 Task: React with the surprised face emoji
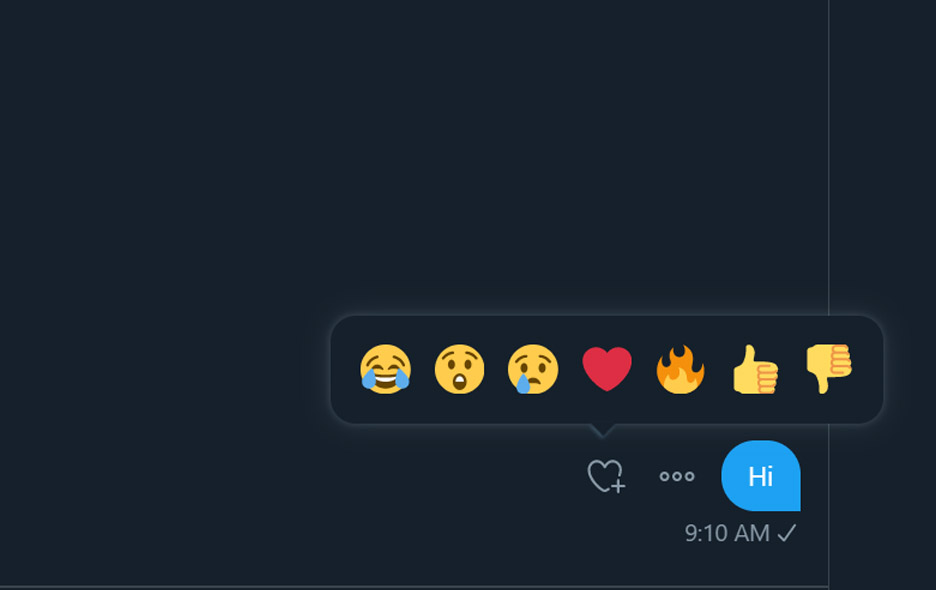pyautogui.click(x=460, y=370)
